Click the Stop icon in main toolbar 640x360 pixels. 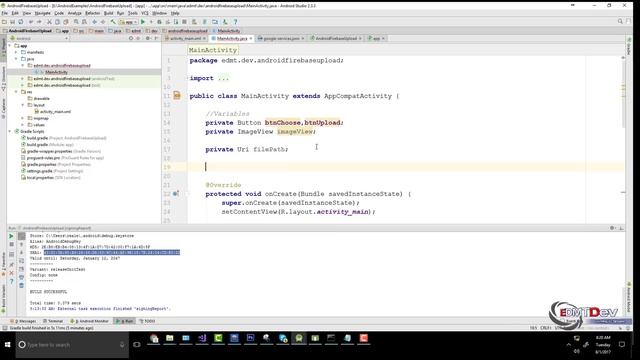coord(184,22)
